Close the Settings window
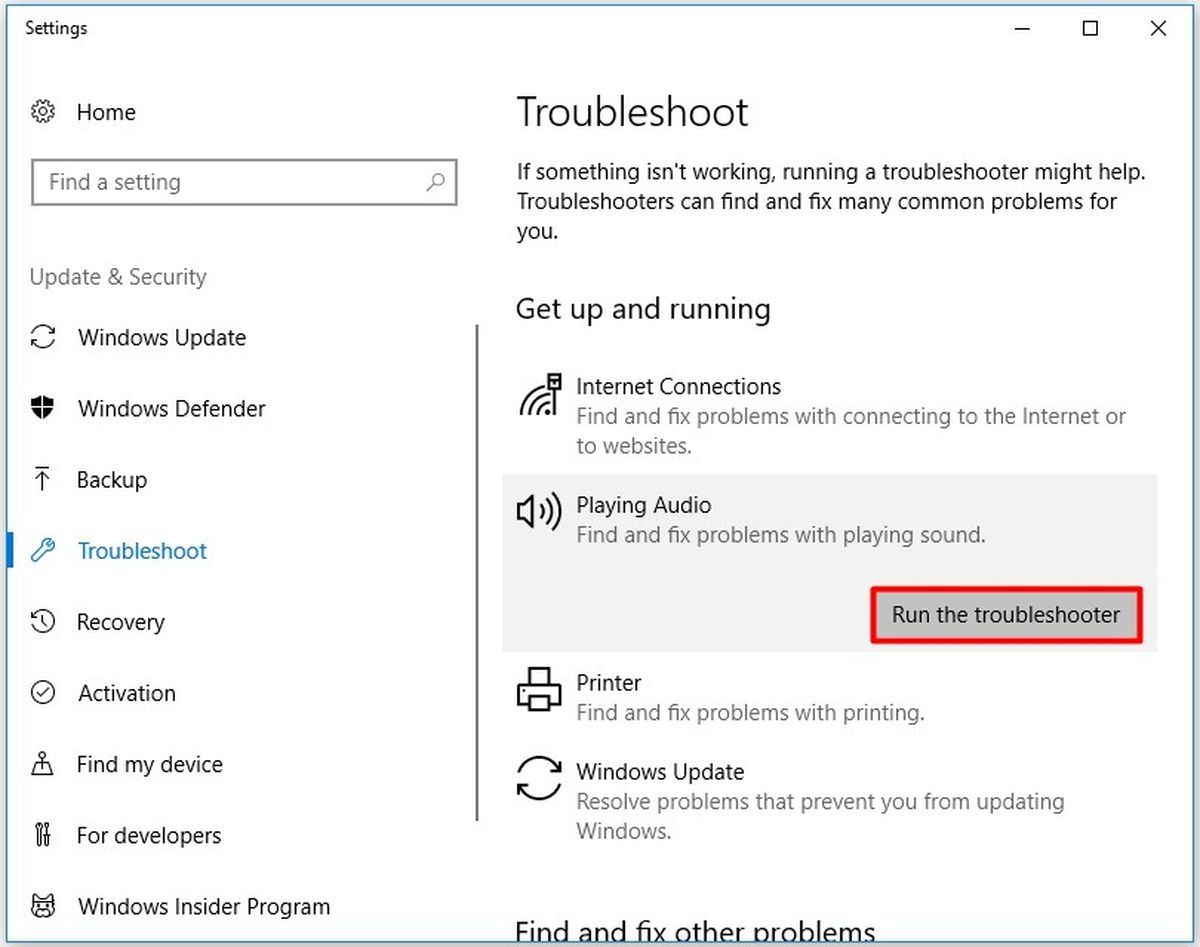 click(x=1158, y=29)
